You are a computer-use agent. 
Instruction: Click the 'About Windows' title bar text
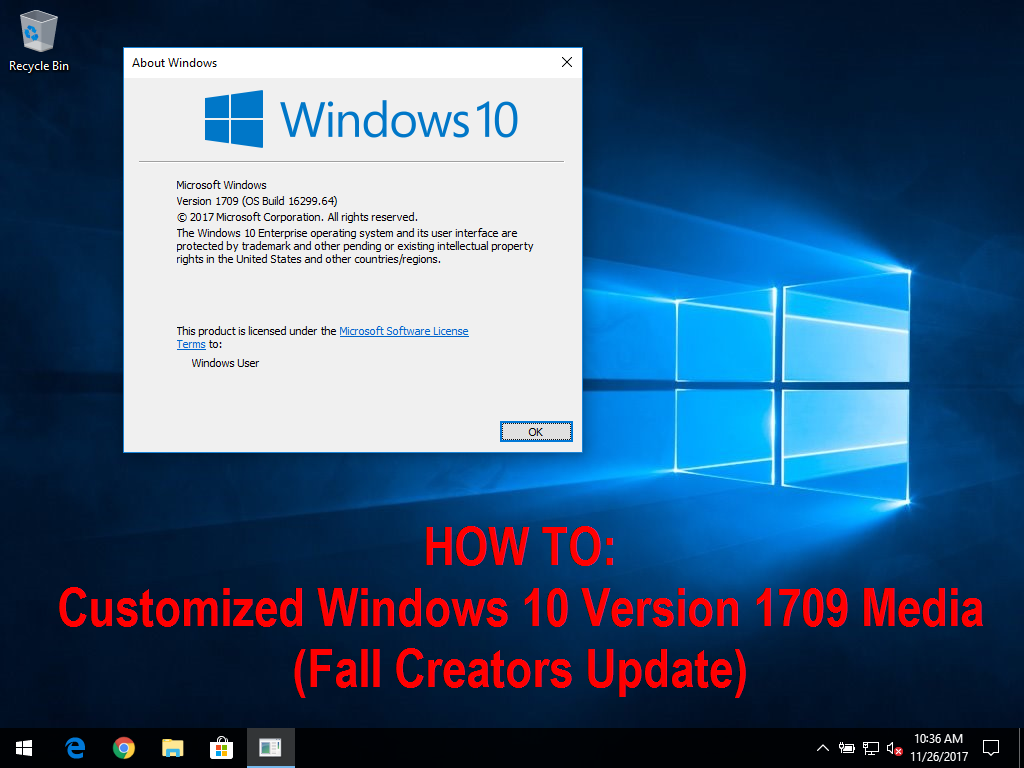point(174,63)
